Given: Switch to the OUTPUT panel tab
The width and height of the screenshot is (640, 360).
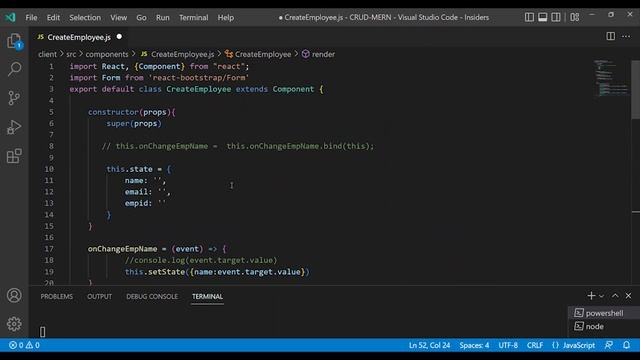Looking at the screenshot, I should pyautogui.click(x=99, y=296).
